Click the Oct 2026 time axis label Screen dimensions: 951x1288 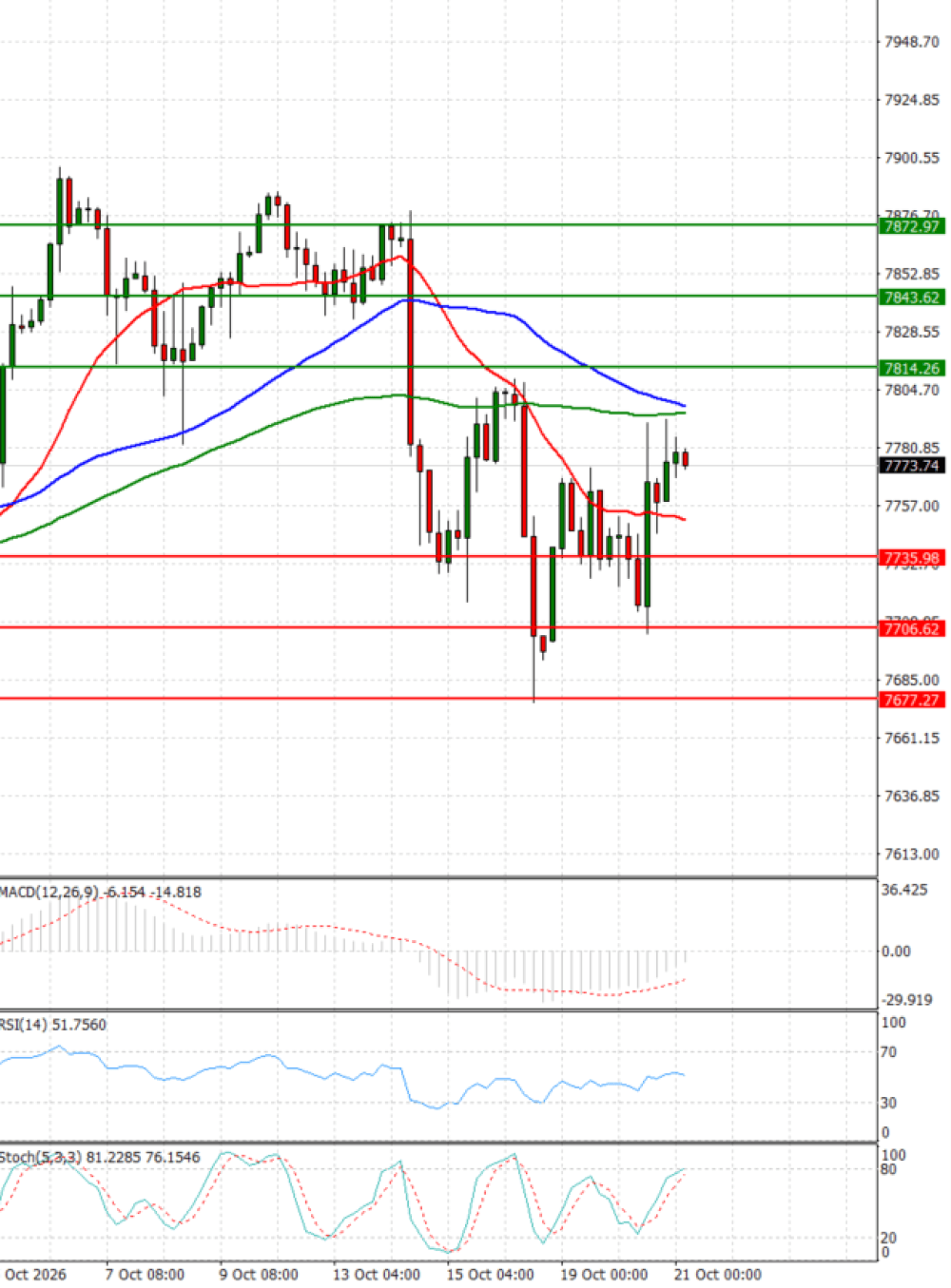tap(35, 1274)
